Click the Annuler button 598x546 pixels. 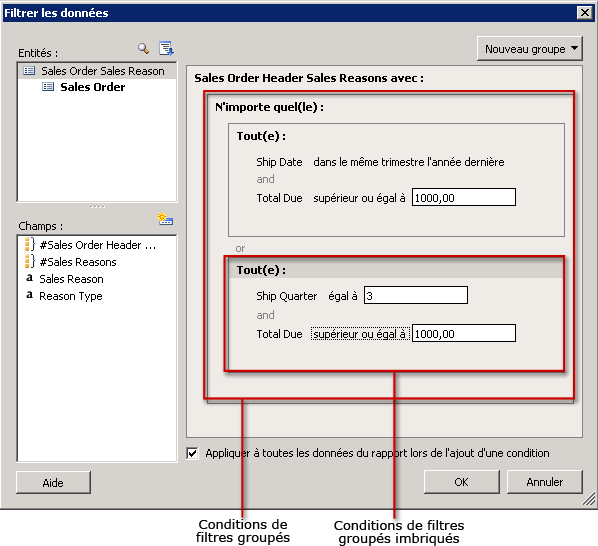(x=545, y=482)
